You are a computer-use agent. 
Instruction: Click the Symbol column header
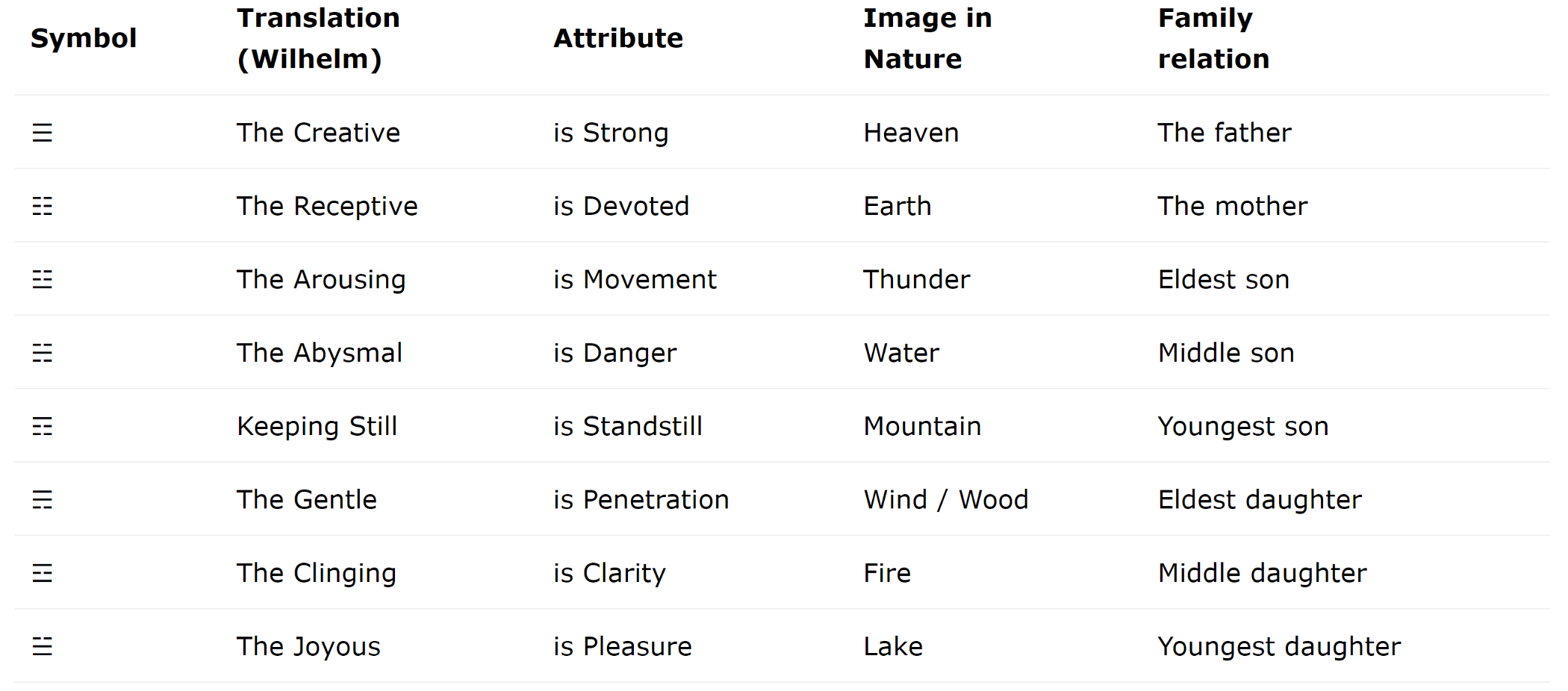(84, 38)
